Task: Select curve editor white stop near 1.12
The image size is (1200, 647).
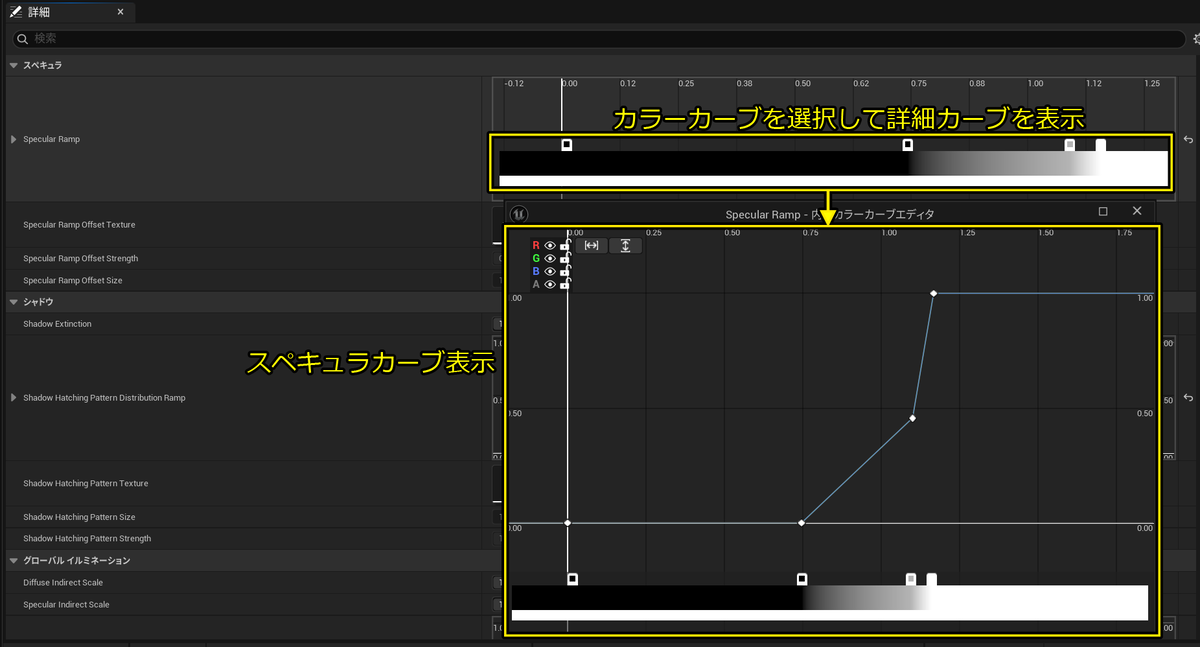Action: click(932, 579)
